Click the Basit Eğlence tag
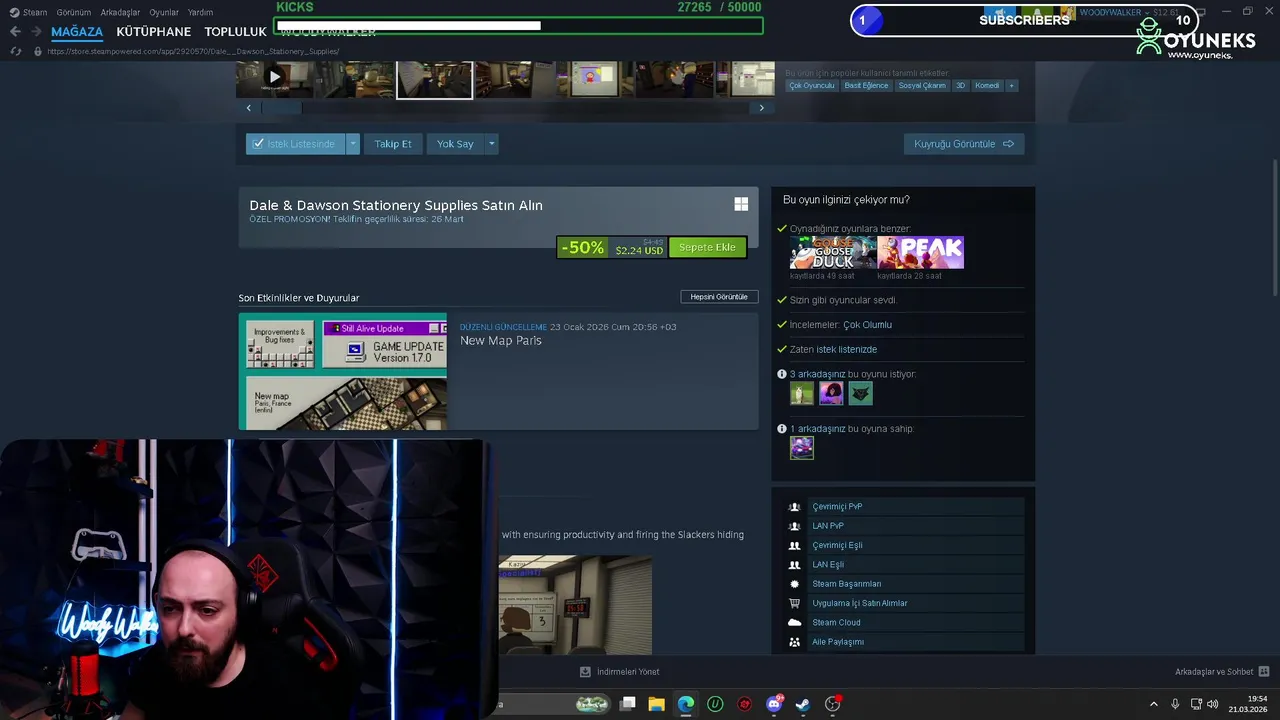 pyautogui.click(x=866, y=86)
